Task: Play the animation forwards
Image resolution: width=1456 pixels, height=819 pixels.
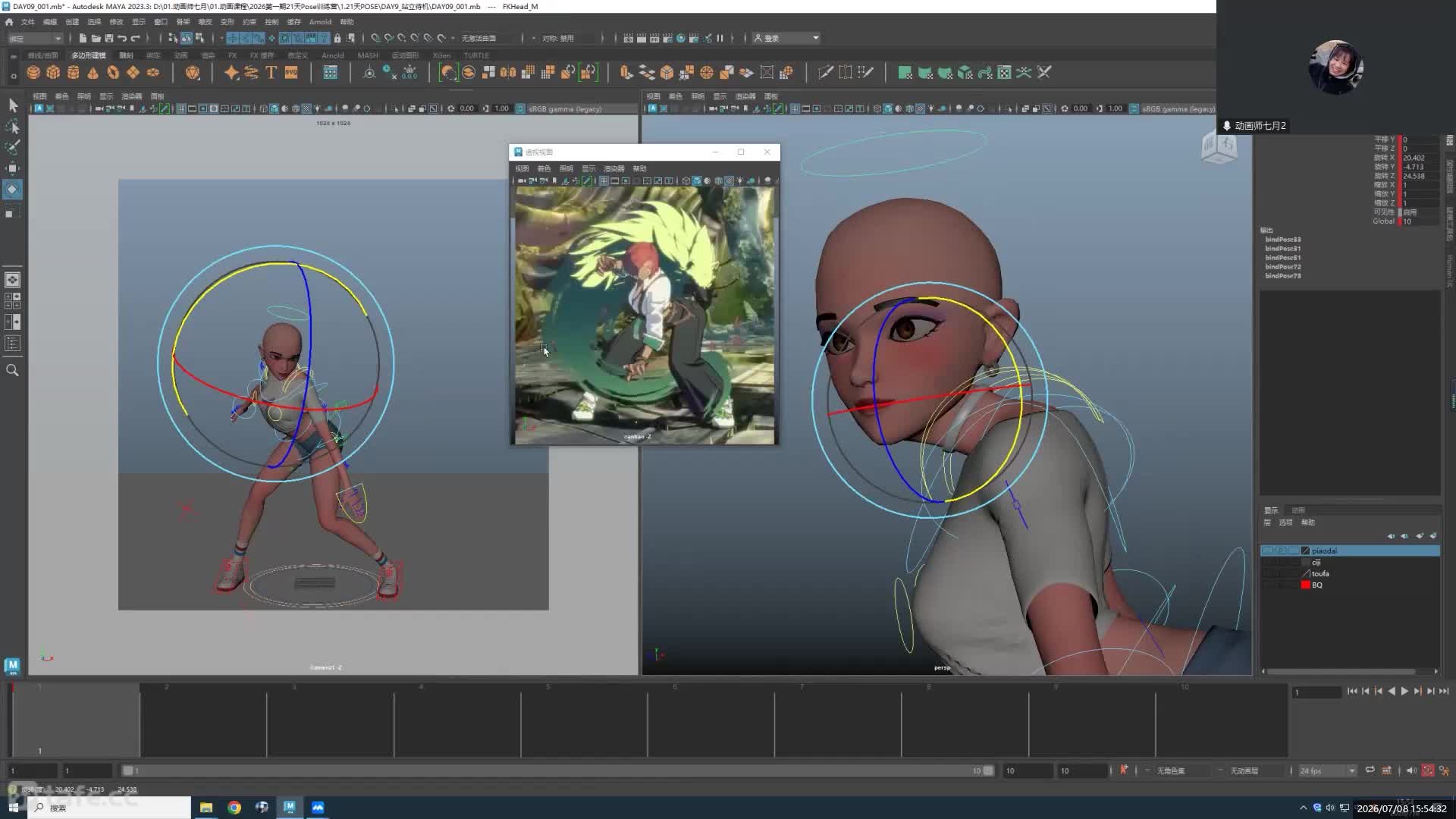Action: click(x=1404, y=691)
